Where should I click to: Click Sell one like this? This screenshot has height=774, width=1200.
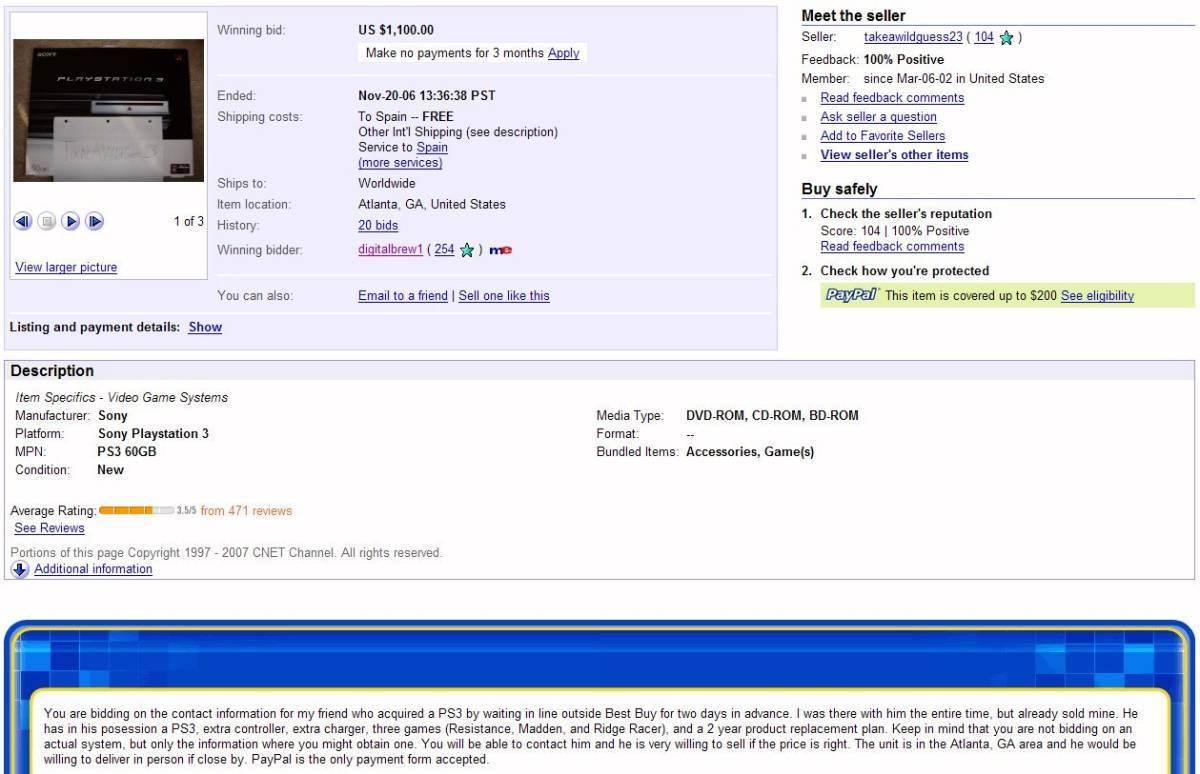pyautogui.click(x=504, y=296)
